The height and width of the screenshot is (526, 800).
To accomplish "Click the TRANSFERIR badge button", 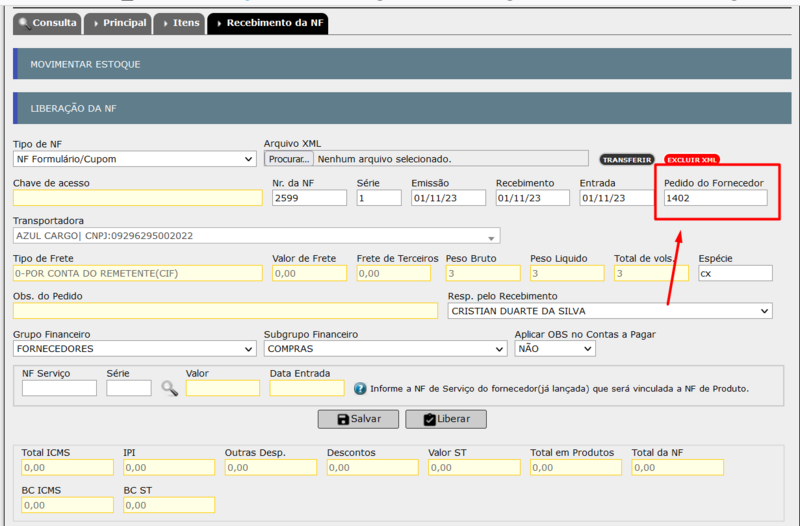I will click(627, 160).
